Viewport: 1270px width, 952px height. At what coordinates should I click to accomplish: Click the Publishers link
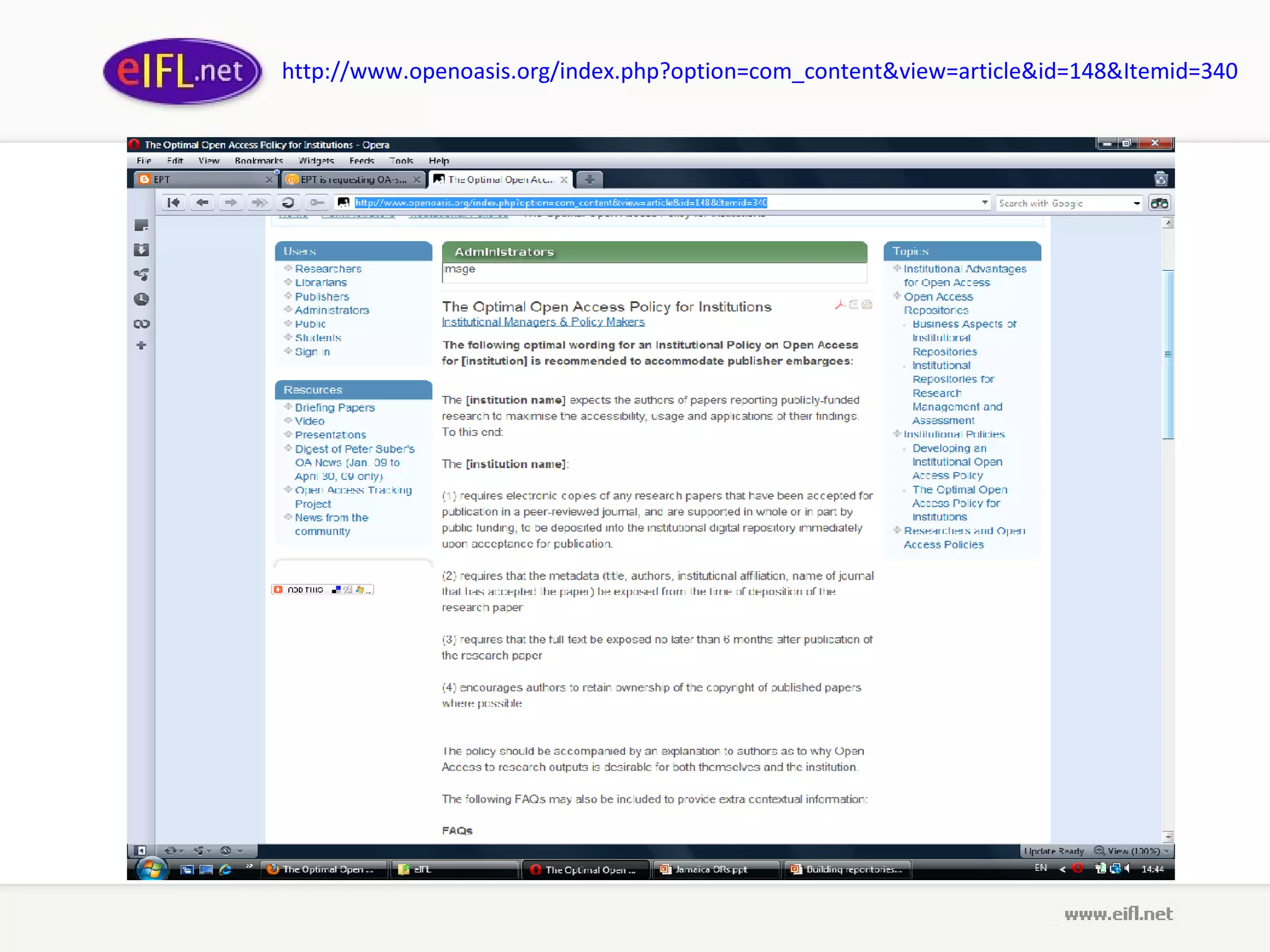[322, 296]
